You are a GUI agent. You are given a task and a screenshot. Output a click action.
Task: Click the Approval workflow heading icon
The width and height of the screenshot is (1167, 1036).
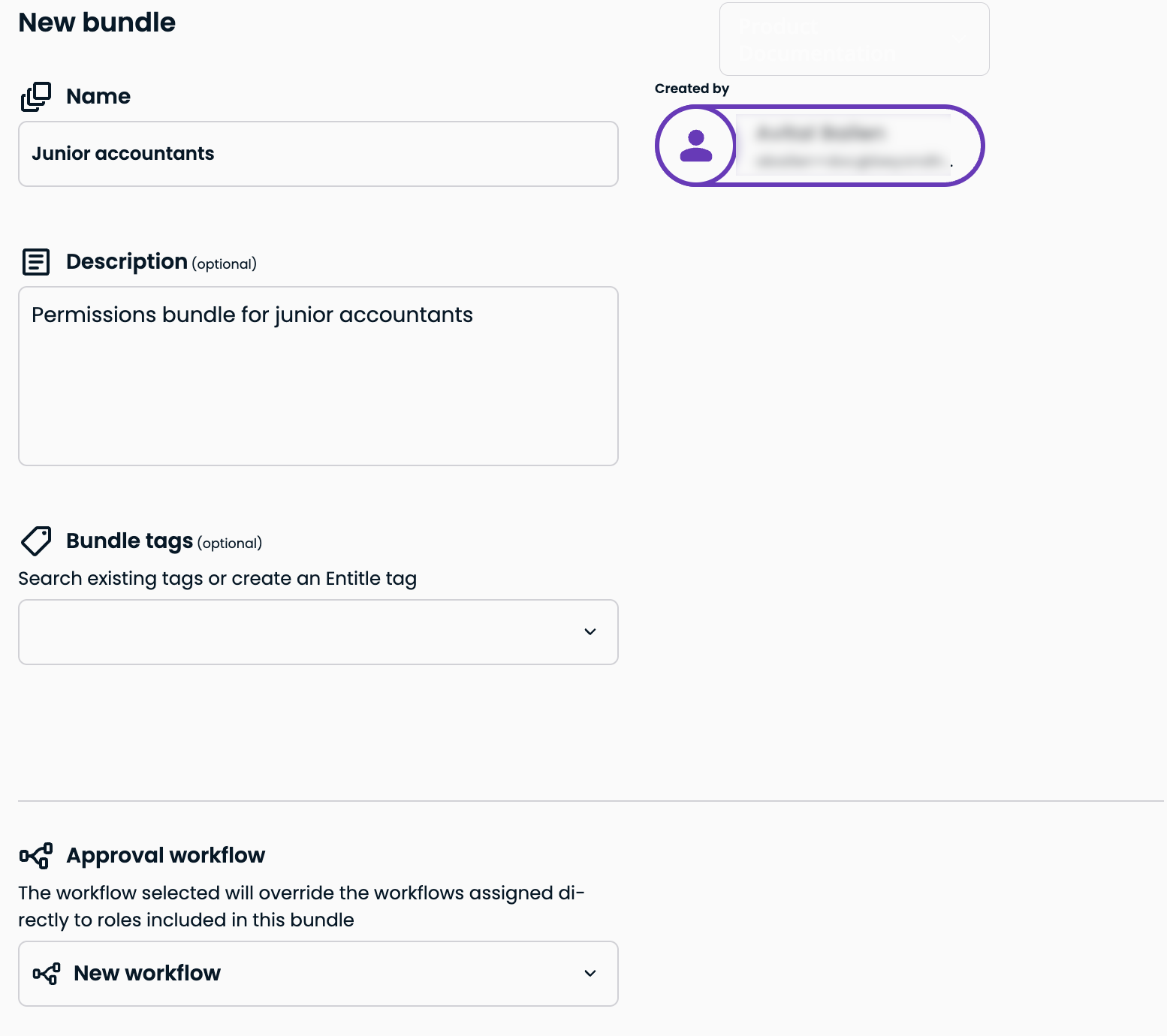[x=35, y=856]
